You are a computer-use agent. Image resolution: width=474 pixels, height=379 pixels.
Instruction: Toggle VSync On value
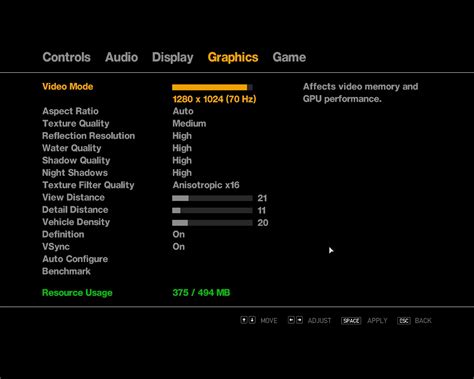[179, 247]
